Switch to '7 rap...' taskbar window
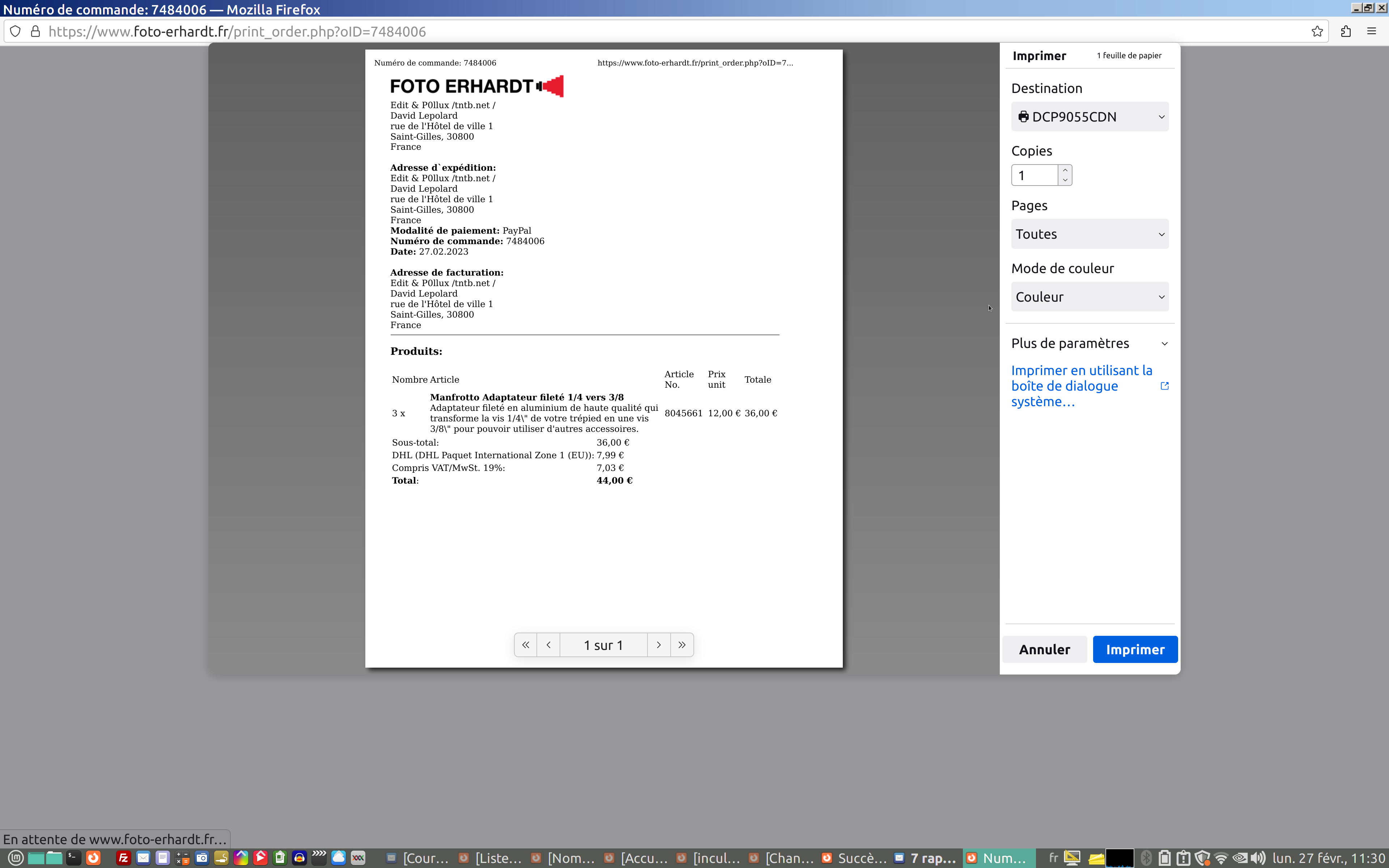The height and width of the screenshot is (868, 1389). pos(925,858)
